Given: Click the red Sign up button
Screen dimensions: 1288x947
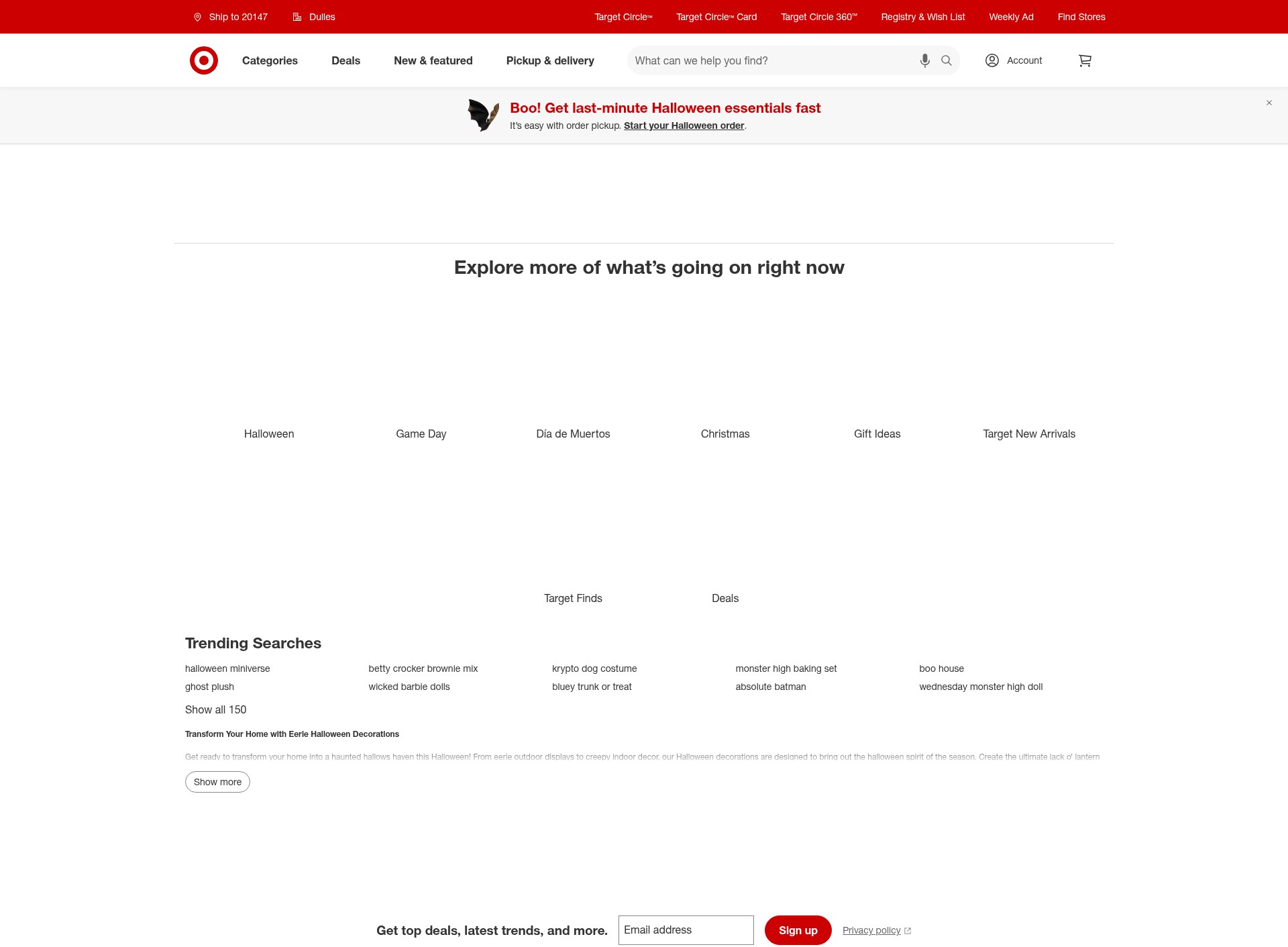Looking at the screenshot, I should pyautogui.click(x=798, y=930).
